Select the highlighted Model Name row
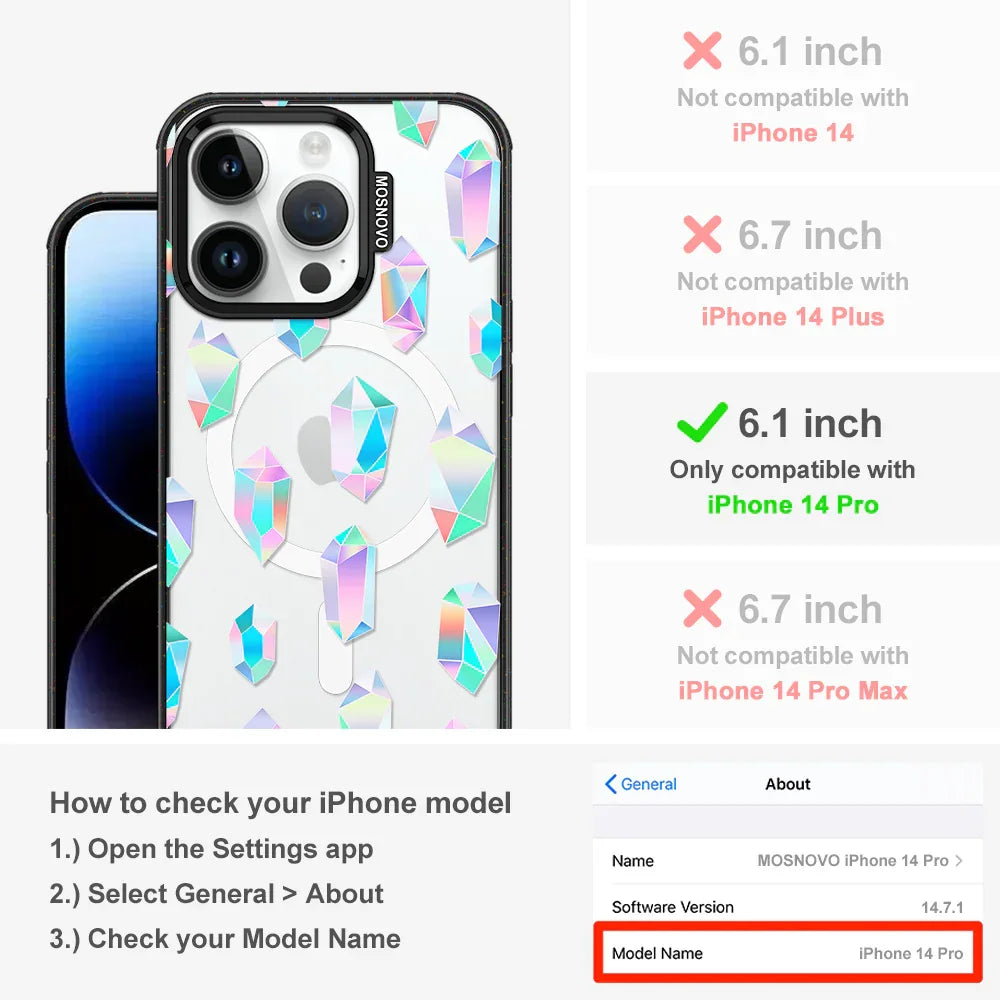The height and width of the screenshot is (1000, 1000). tap(788, 952)
